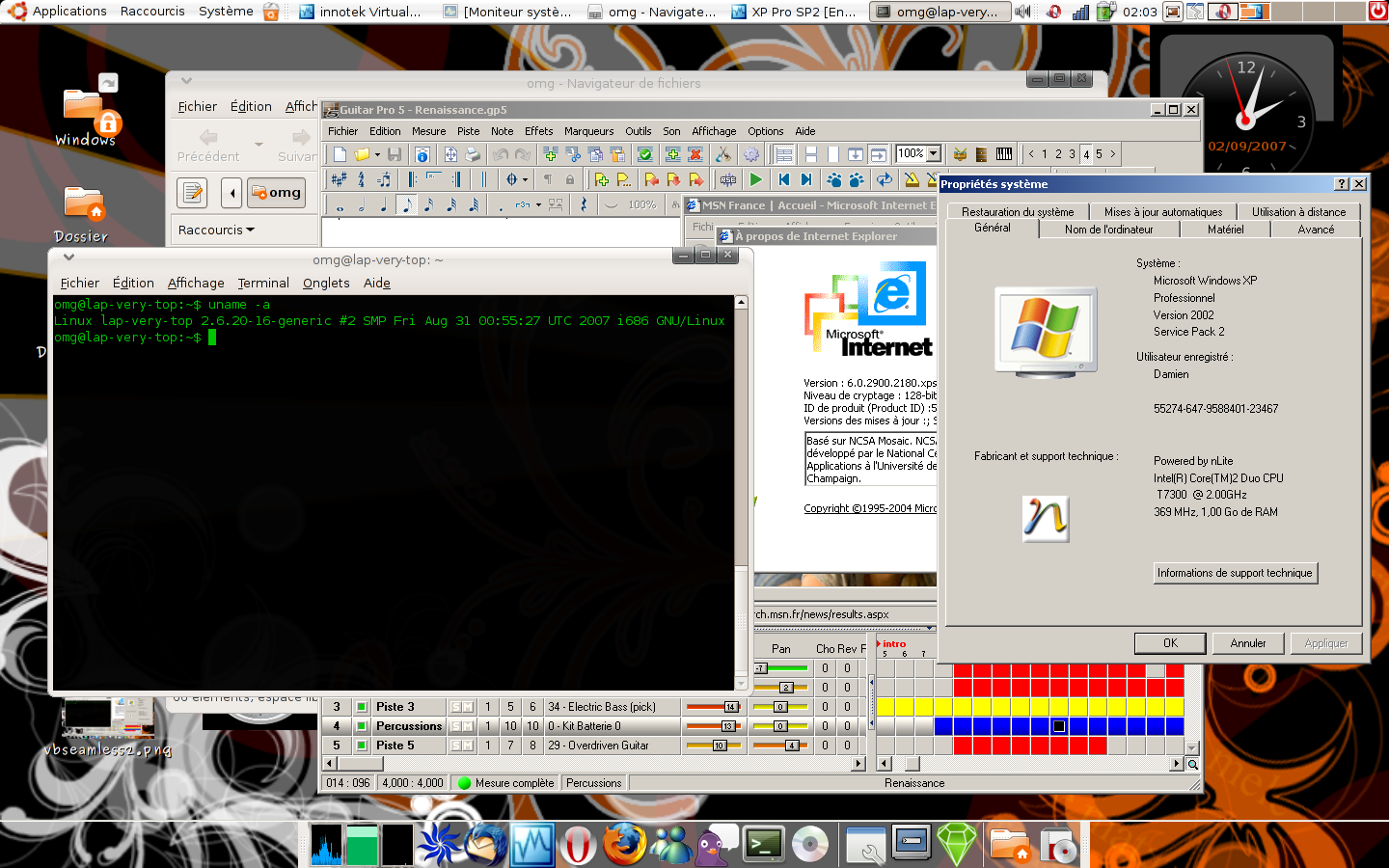Click the Print icon in Guitar Pro toolbar
Viewport: 1389px width, 868px height.
473,154
